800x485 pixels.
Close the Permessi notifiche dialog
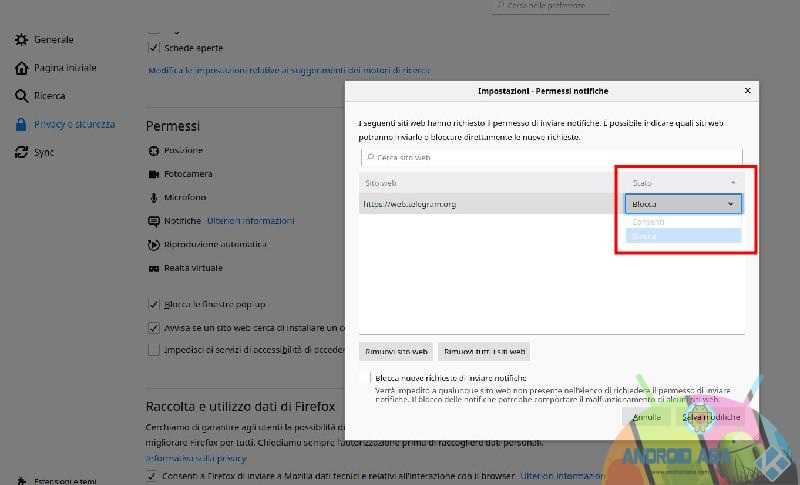pyautogui.click(x=747, y=91)
